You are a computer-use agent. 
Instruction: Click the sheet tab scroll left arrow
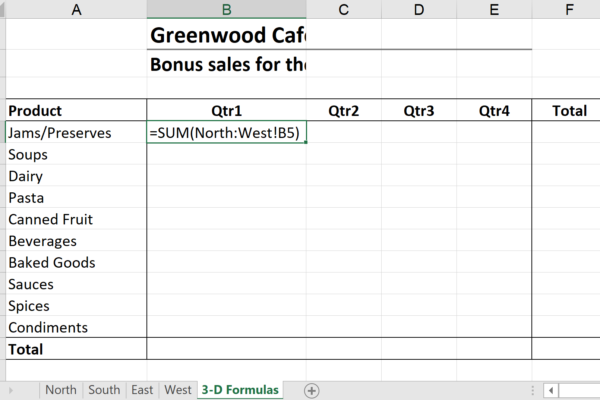point(11,390)
